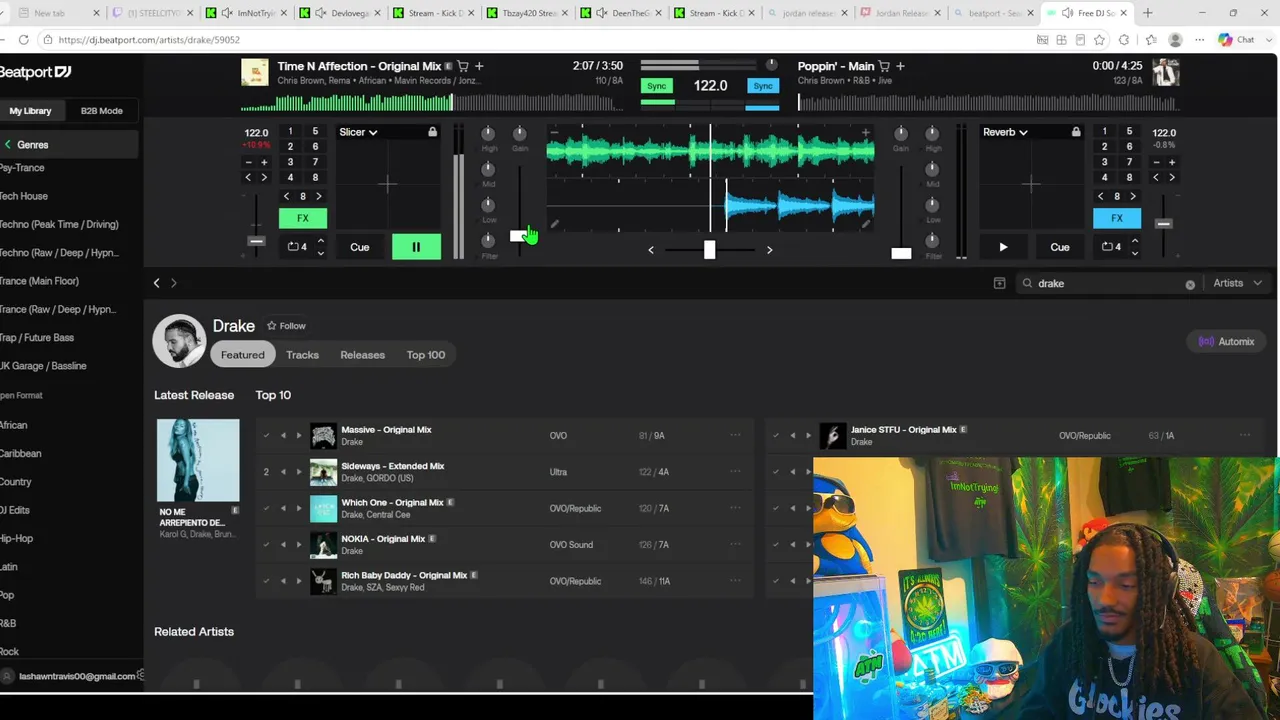1280x720 pixels.
Task: Toggle green Sync for left deck
Action: [656, 86]
